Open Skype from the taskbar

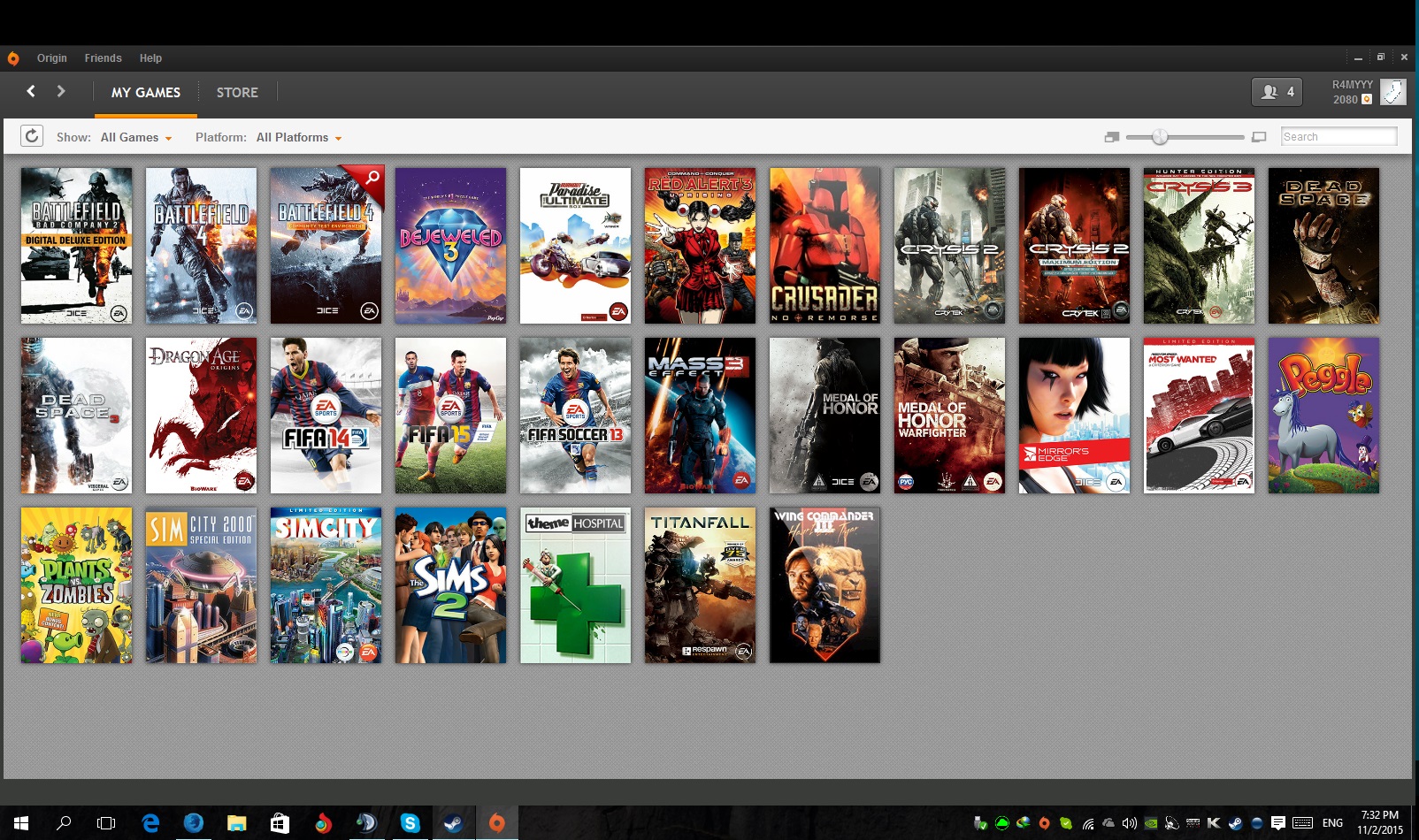[x=410, y=823]
